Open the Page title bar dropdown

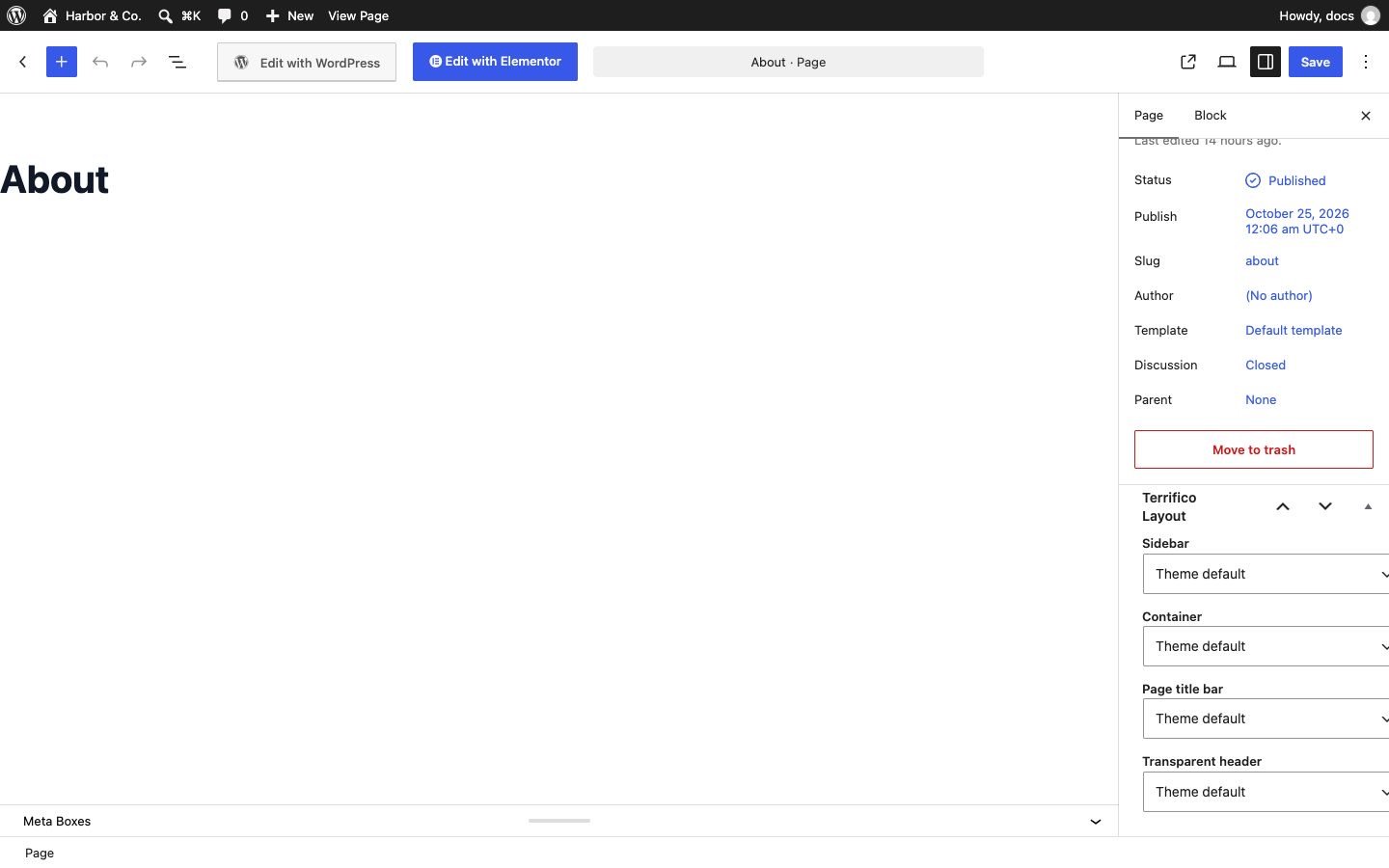point(1266,719)
